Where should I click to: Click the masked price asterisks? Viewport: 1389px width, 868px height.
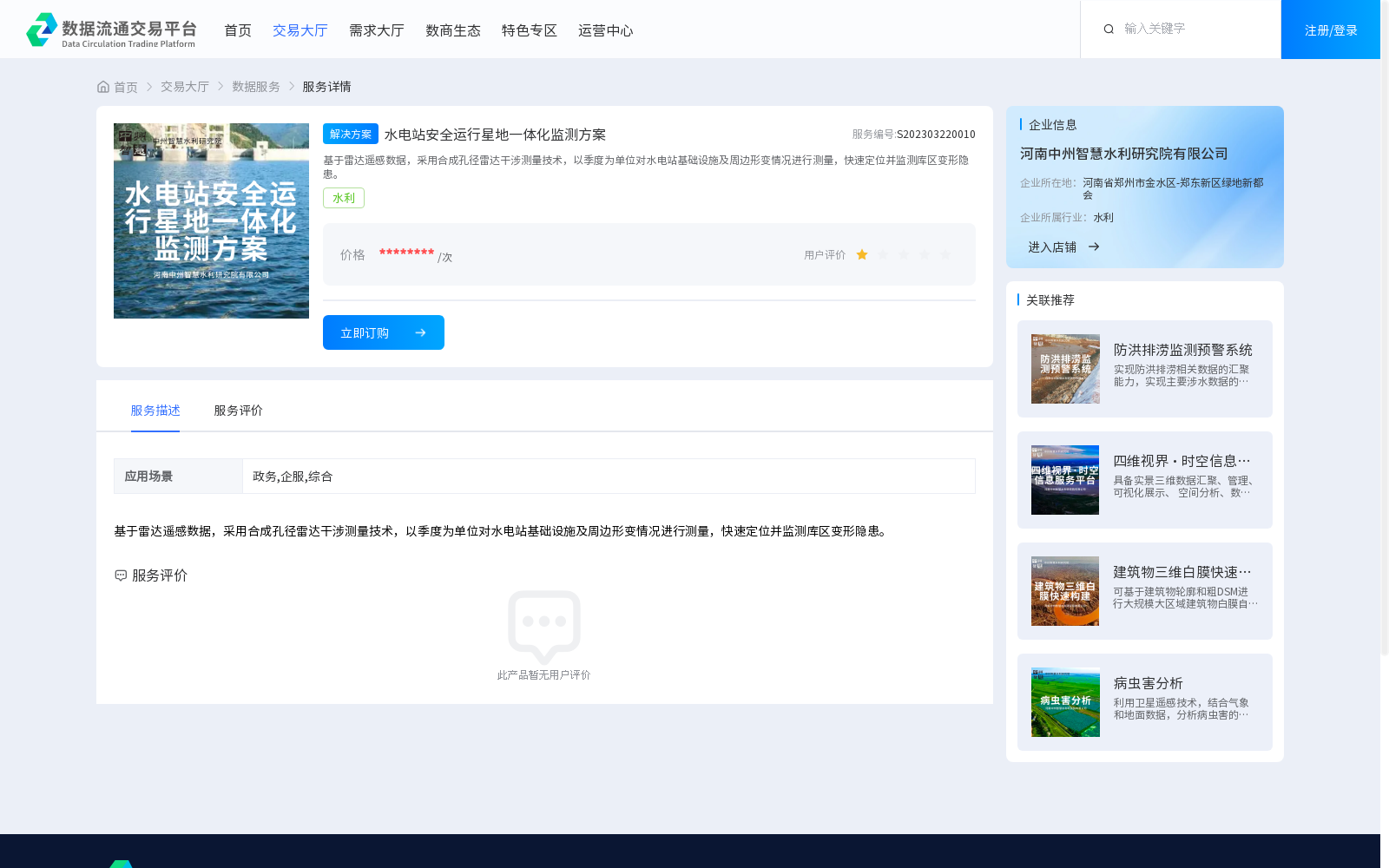pyautogui.click(x=406, y=253)
